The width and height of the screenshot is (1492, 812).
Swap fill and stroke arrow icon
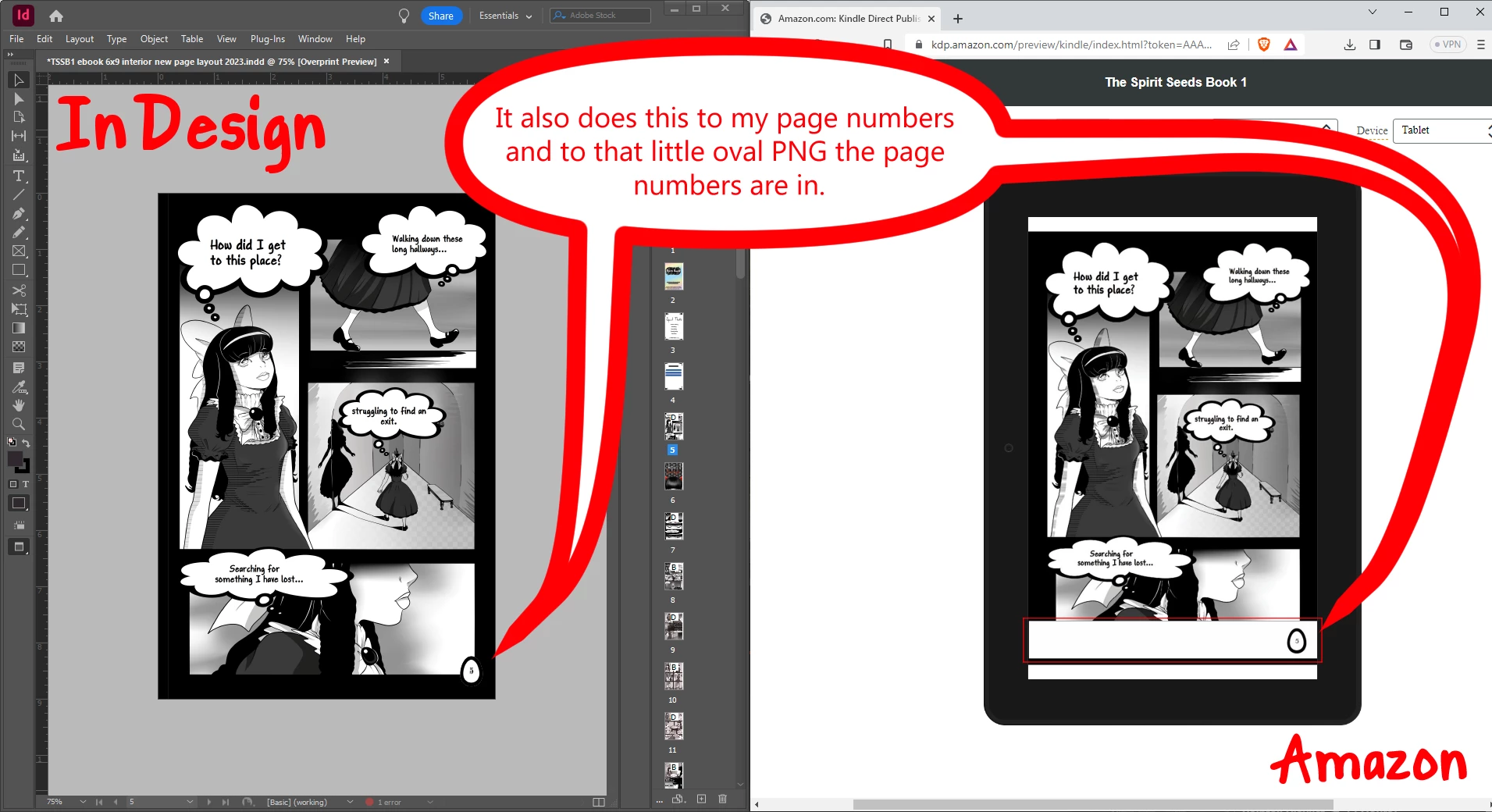coord(26,443)
